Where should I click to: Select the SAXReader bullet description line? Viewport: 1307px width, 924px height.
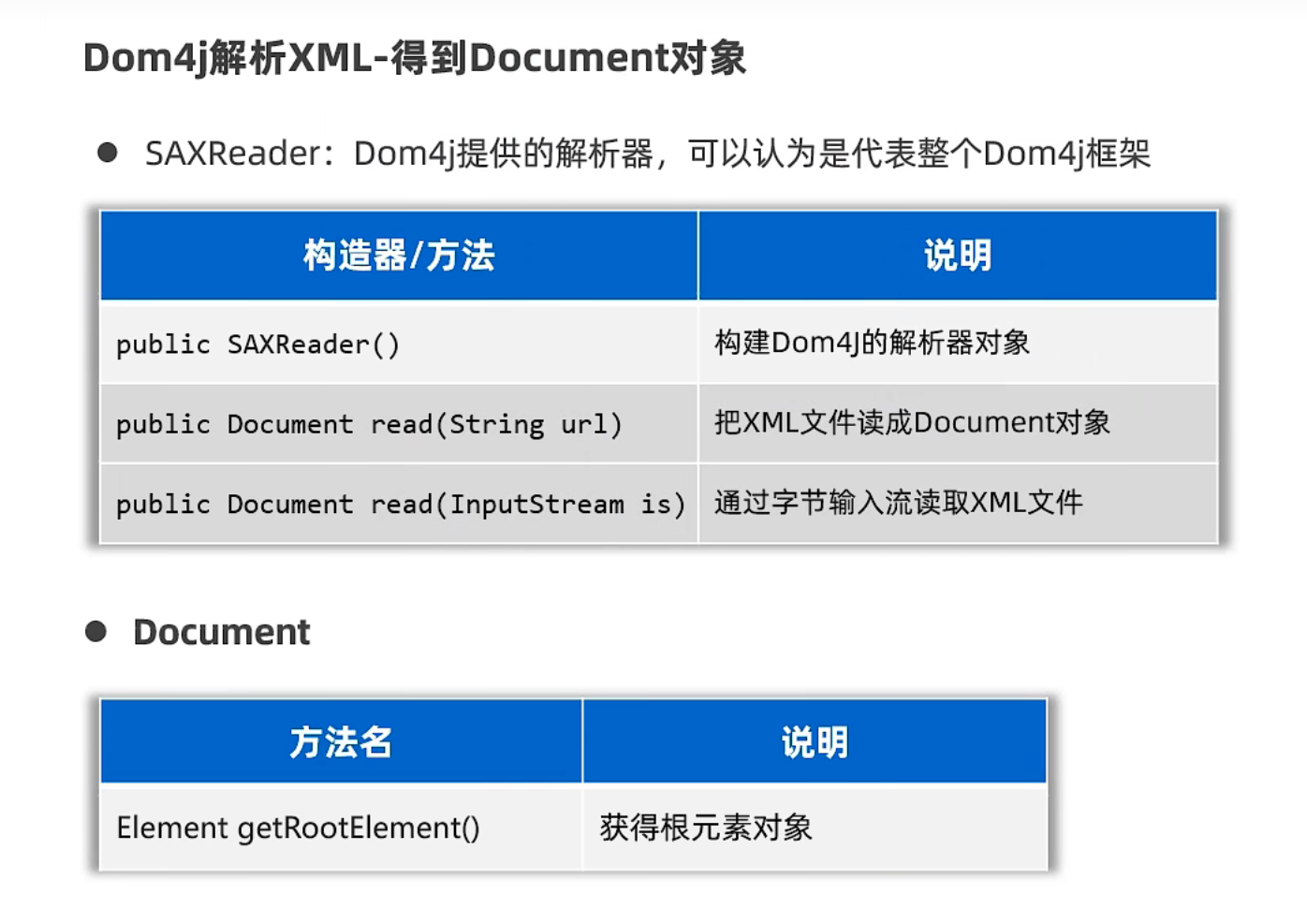pos(647,154)
